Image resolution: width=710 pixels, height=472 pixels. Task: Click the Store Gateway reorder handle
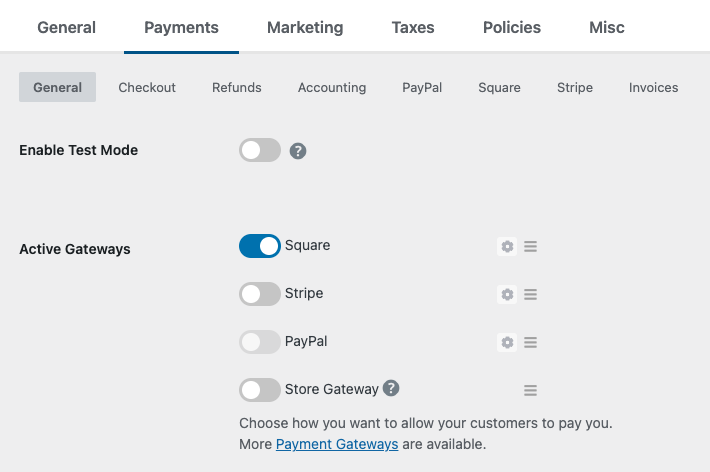tap(531, 390)
